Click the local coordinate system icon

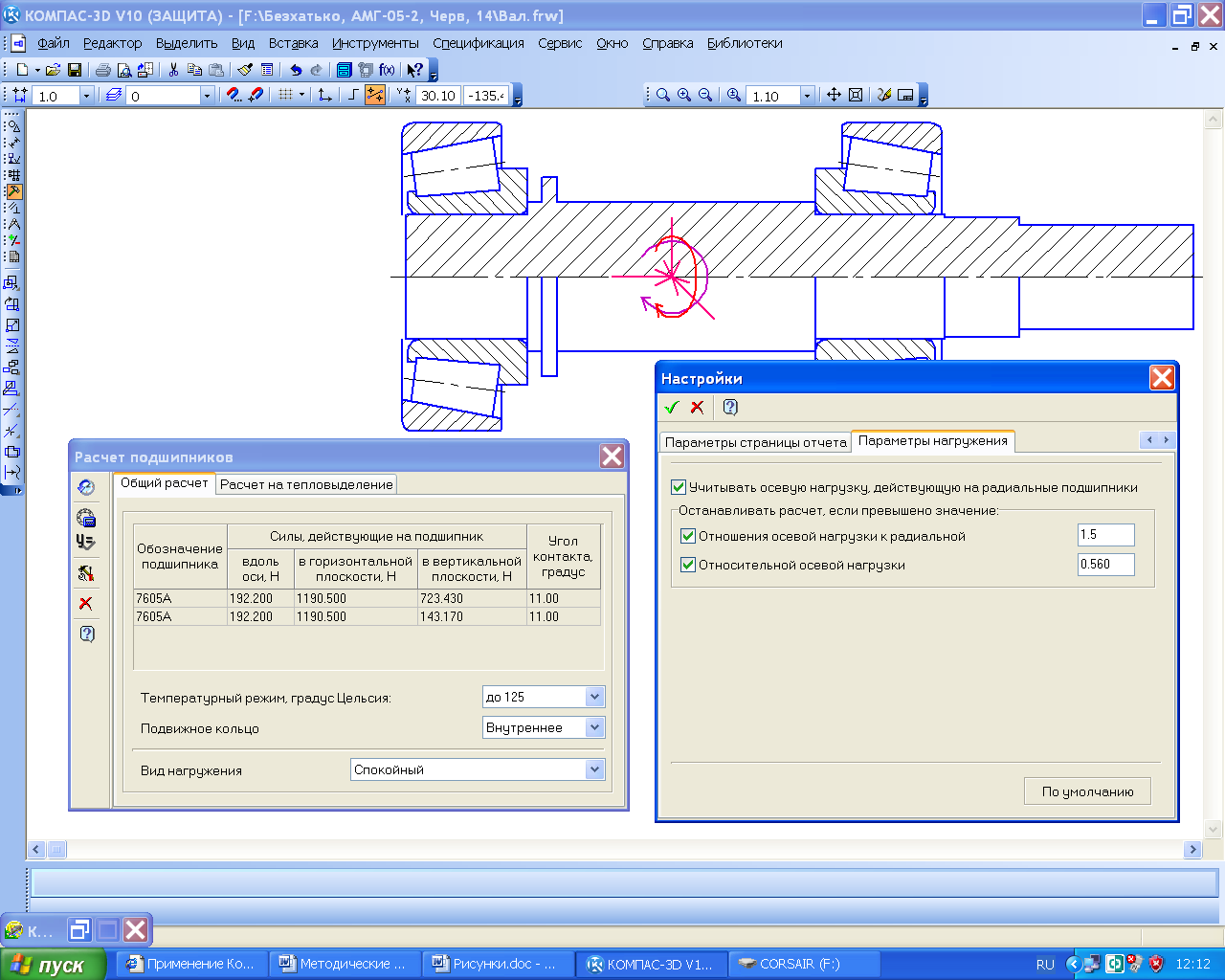pyautogui.click(x=325, y=96)
